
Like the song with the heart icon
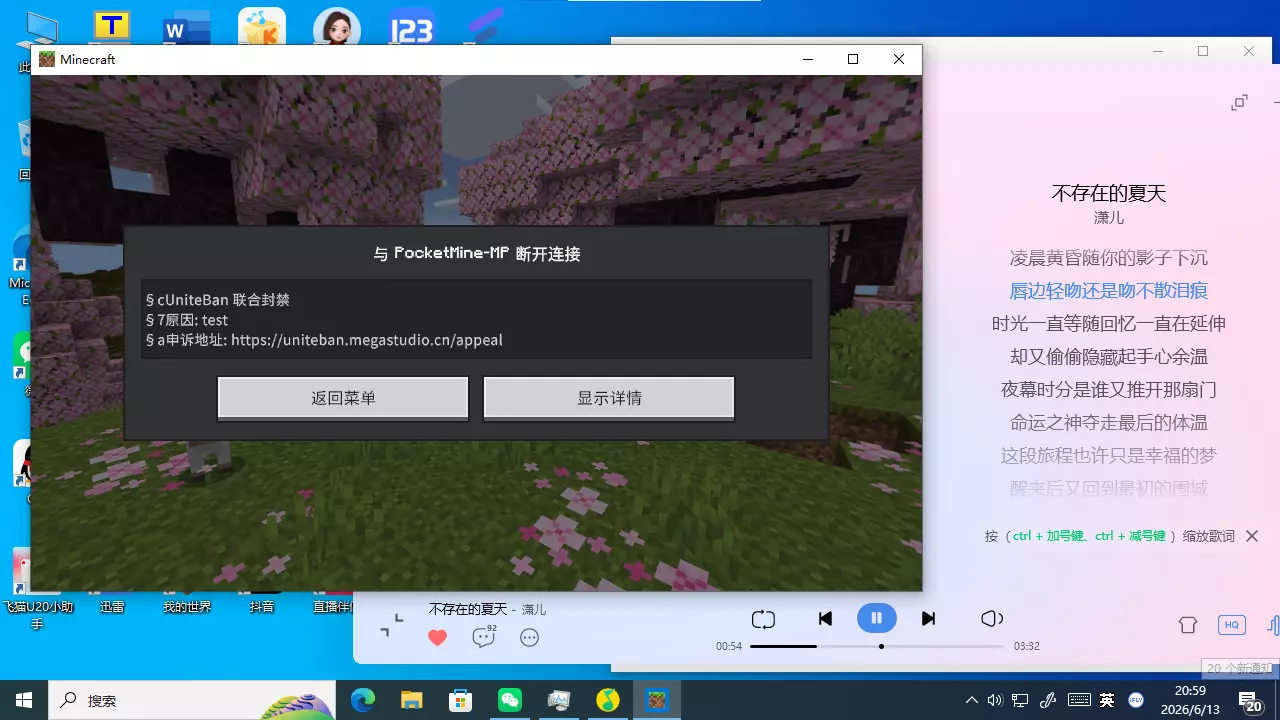coord(437,637)
